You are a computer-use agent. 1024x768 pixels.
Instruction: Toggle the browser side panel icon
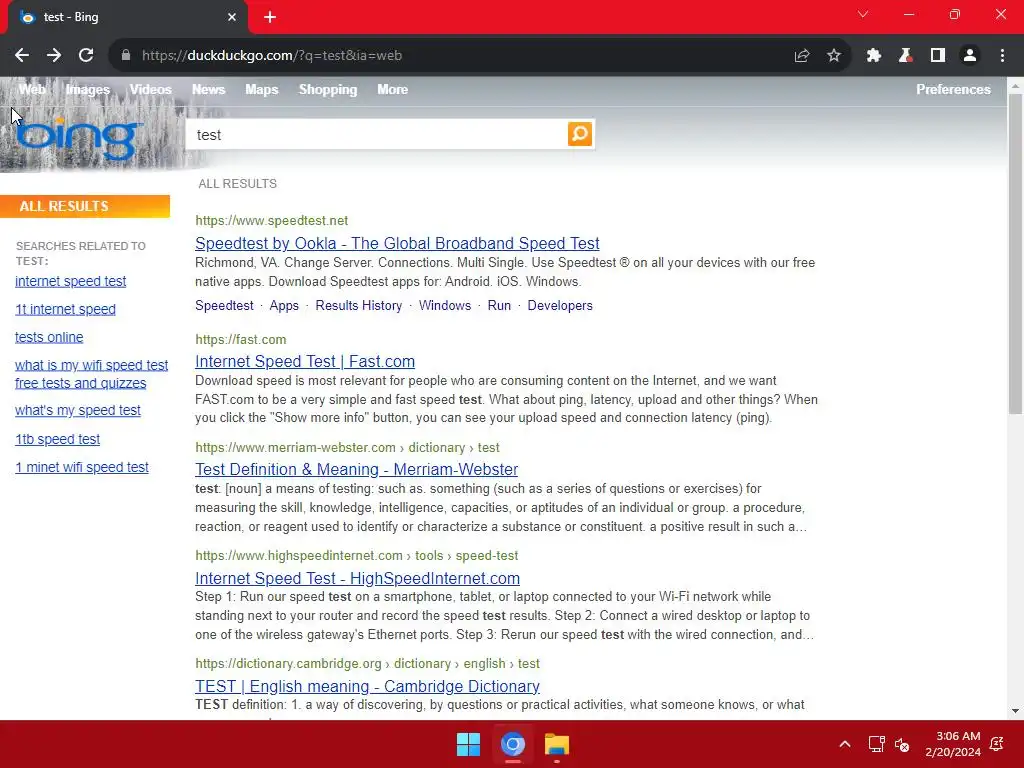[x=938, y=56]
